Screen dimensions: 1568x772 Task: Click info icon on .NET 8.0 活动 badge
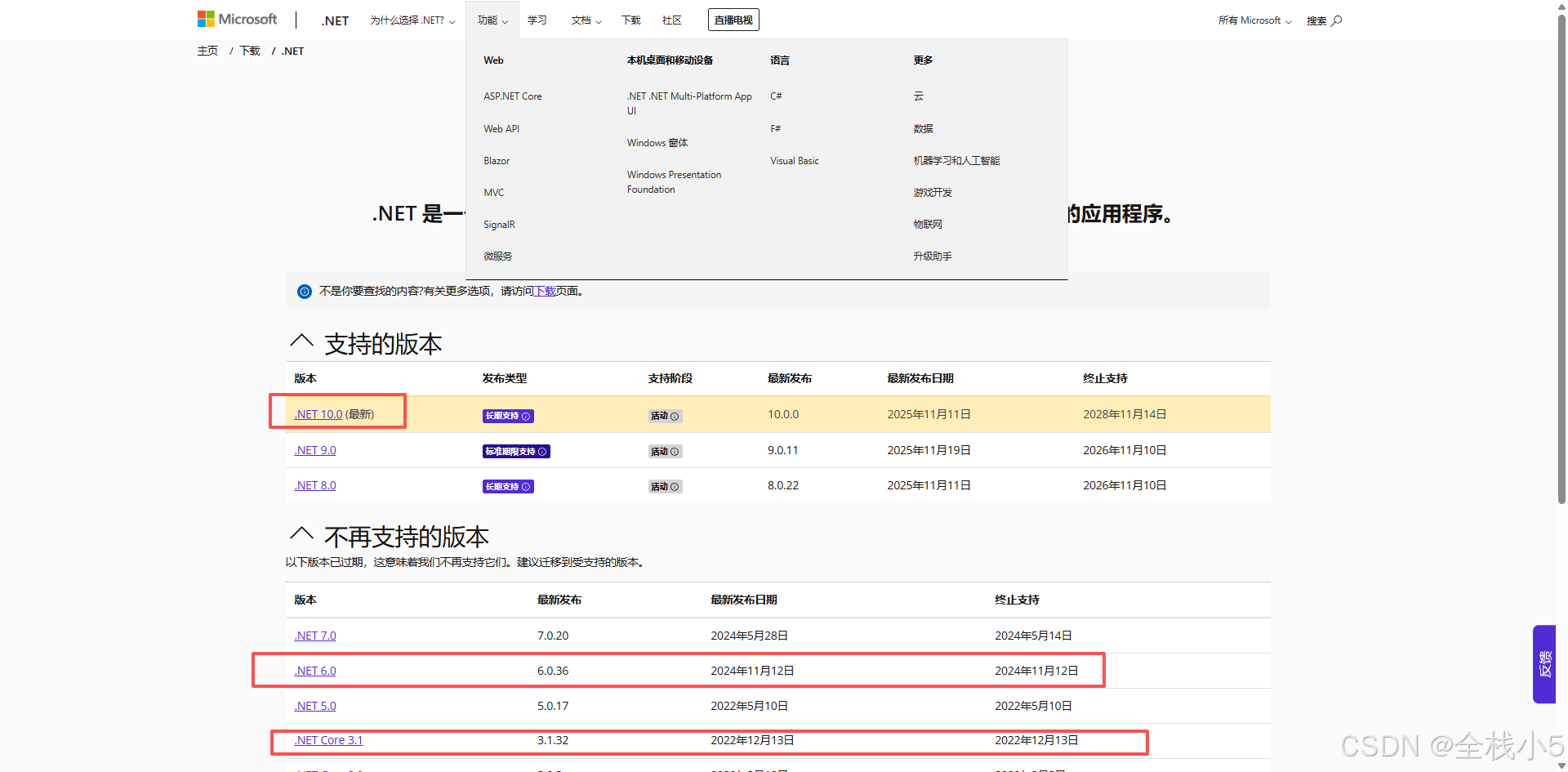[x=675, y=487]
